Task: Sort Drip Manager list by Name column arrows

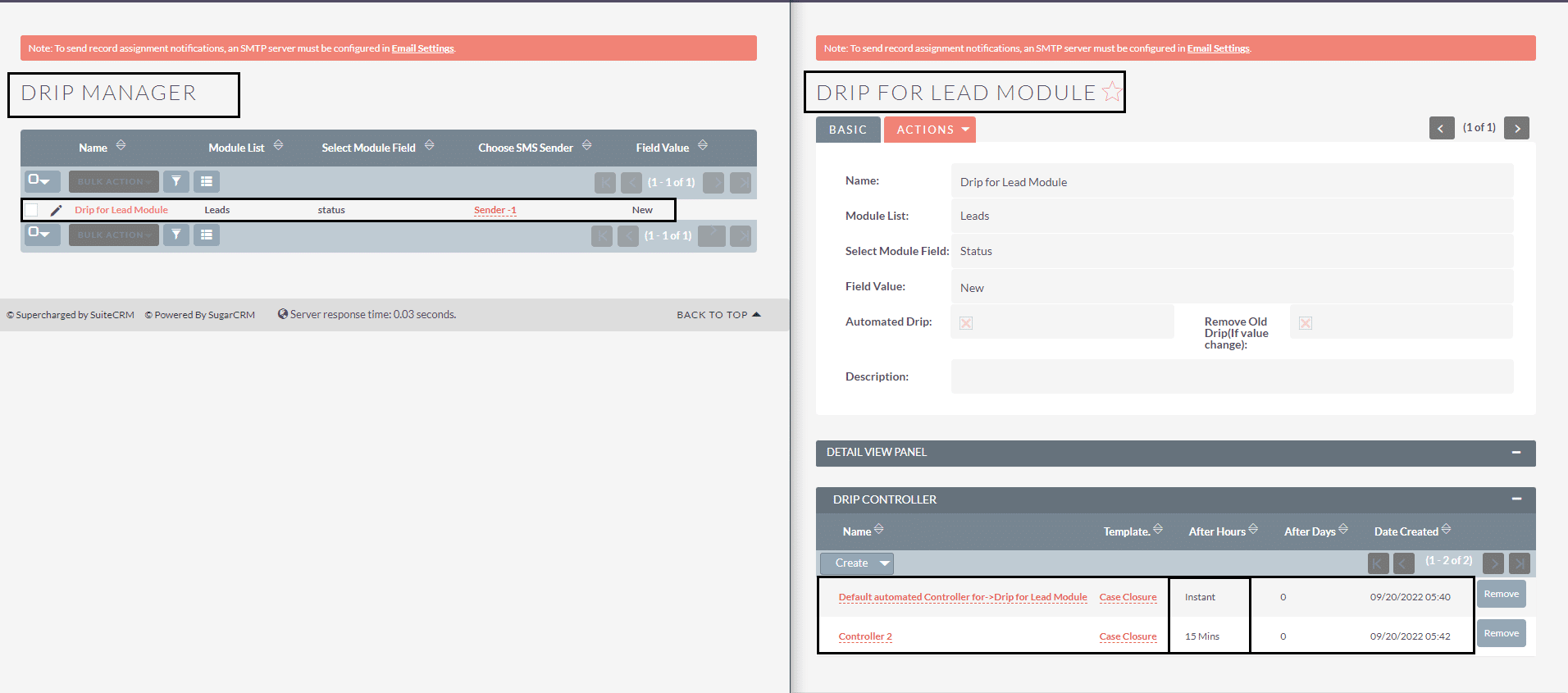Action: 121,145
